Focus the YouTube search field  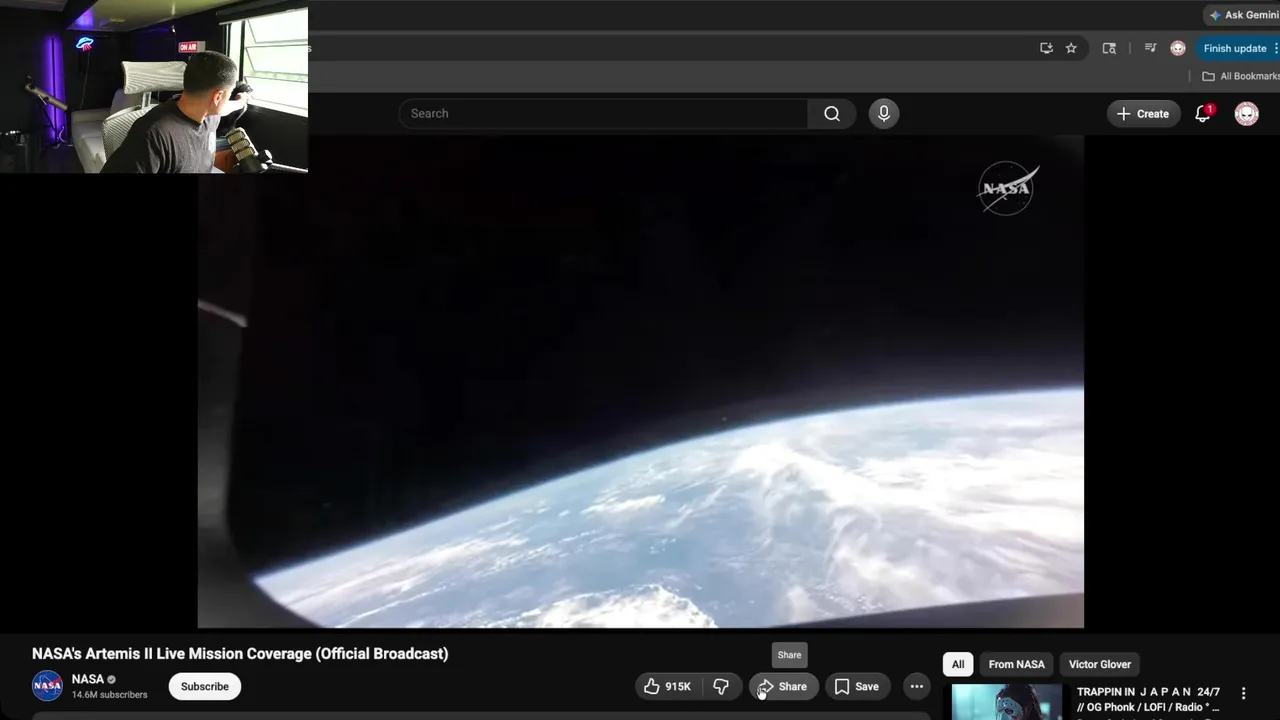(x=603, y=114)
